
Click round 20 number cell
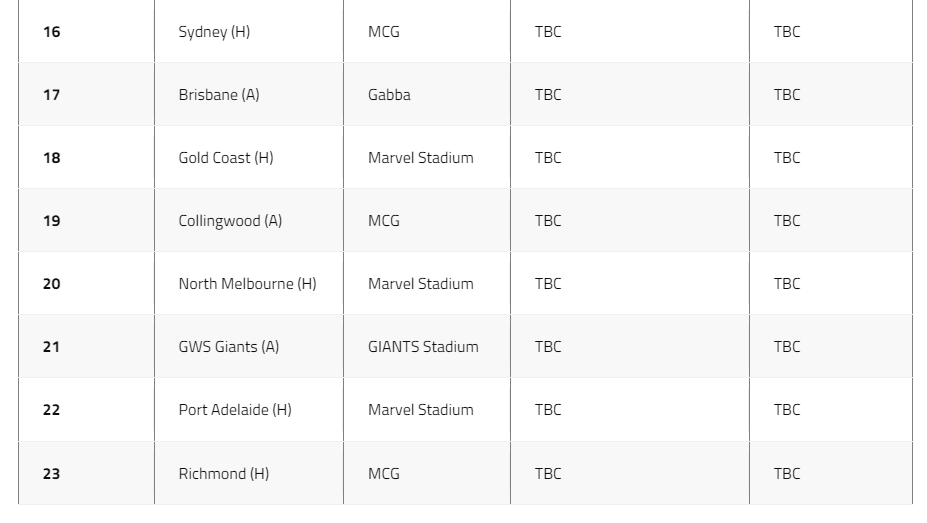(x=86, y=284)
